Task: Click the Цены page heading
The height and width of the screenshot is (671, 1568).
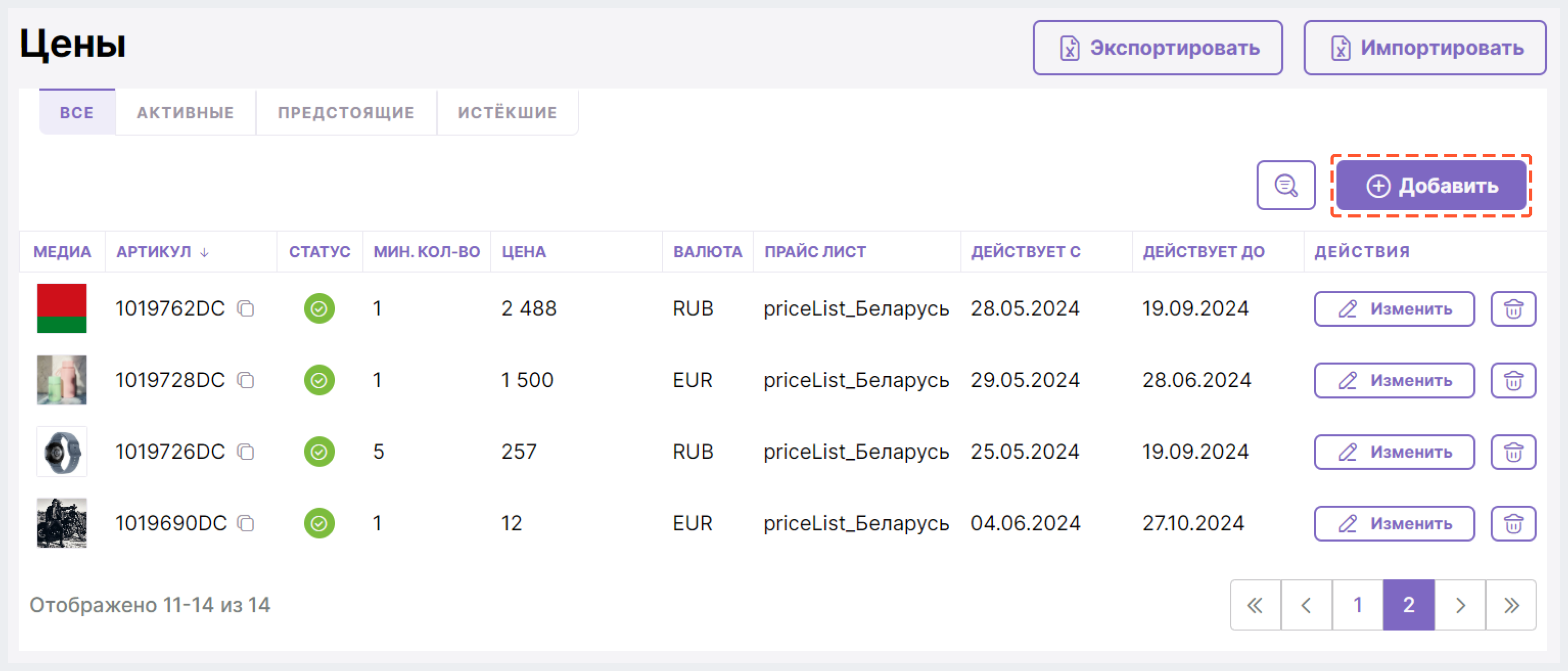Action: coord(72,46)
